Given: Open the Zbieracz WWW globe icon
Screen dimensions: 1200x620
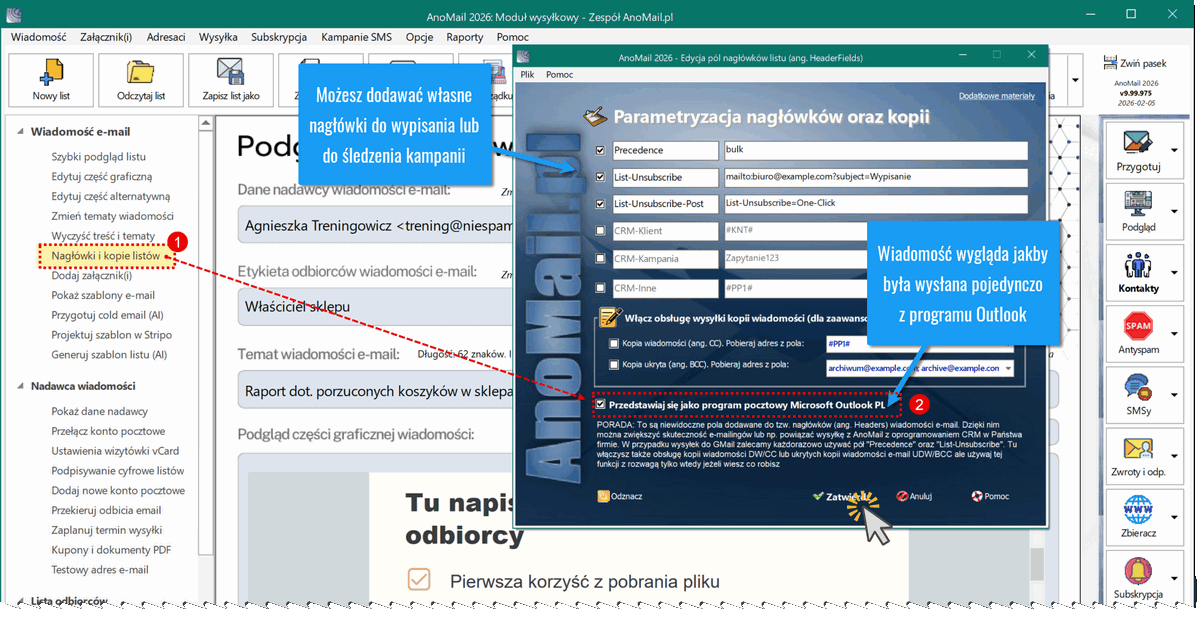Looking at the screenshot, I should pos(1139,510).
